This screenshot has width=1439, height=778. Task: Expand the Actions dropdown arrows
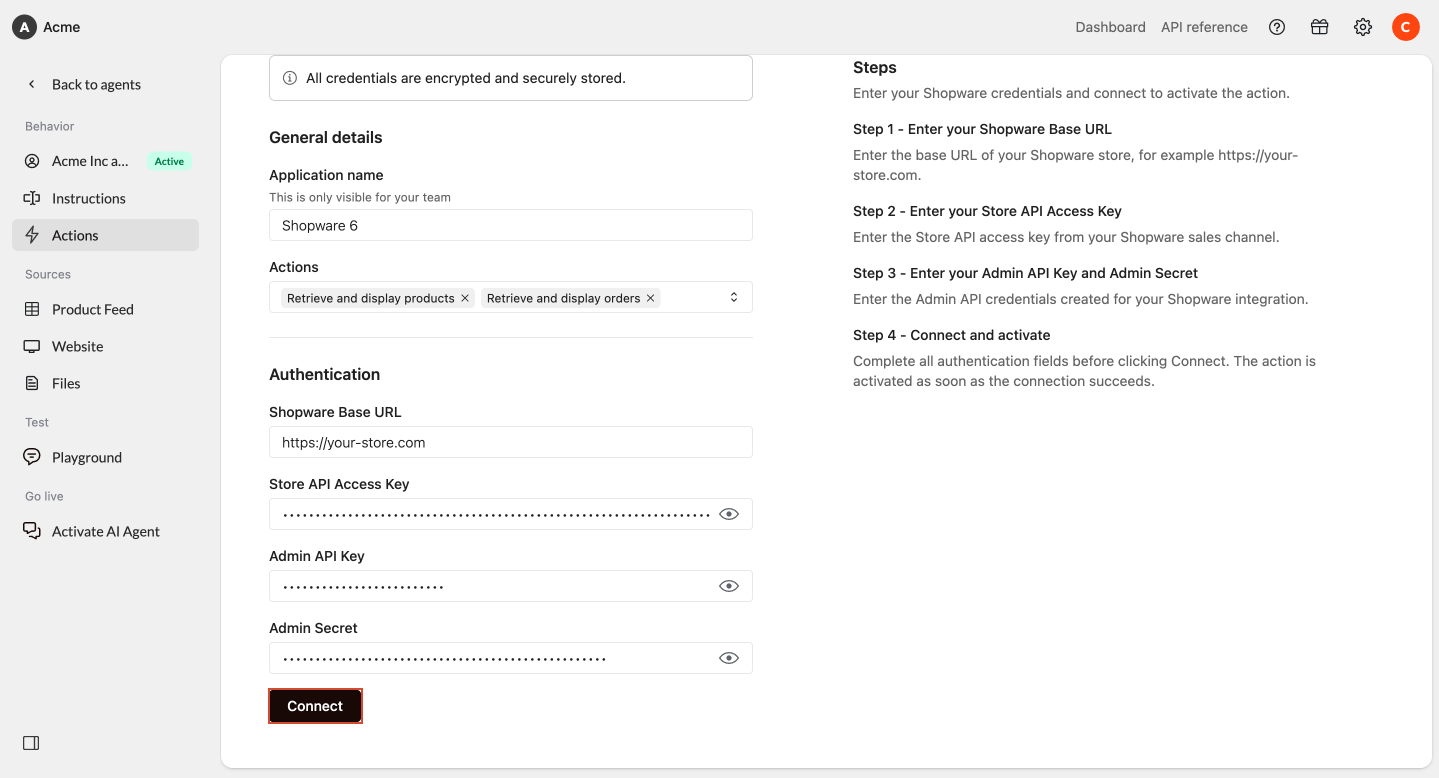click(x=733, y=297)
